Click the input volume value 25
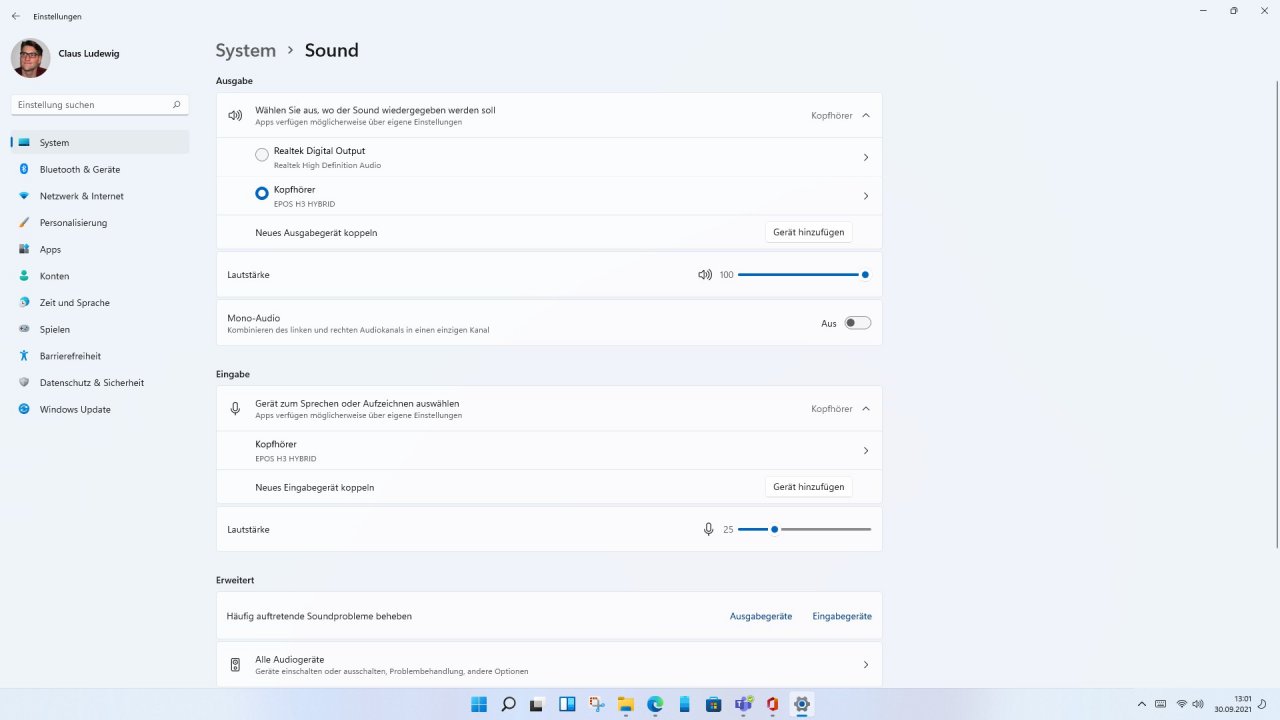The width and height of the screenshot is (1280, 720). click(728, 530)
